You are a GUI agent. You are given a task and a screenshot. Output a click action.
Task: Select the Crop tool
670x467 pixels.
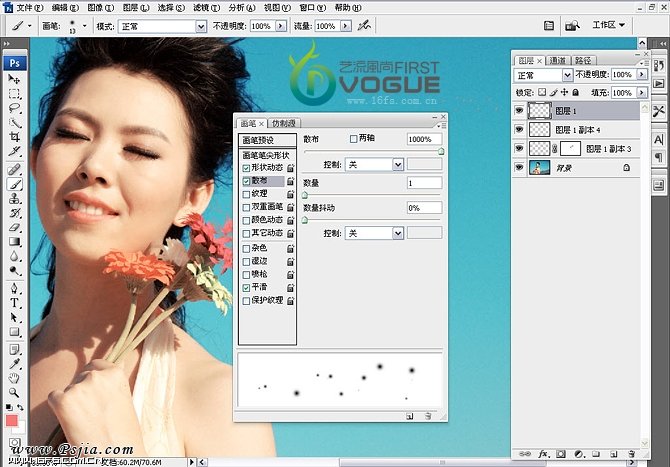tap(15, 137)
